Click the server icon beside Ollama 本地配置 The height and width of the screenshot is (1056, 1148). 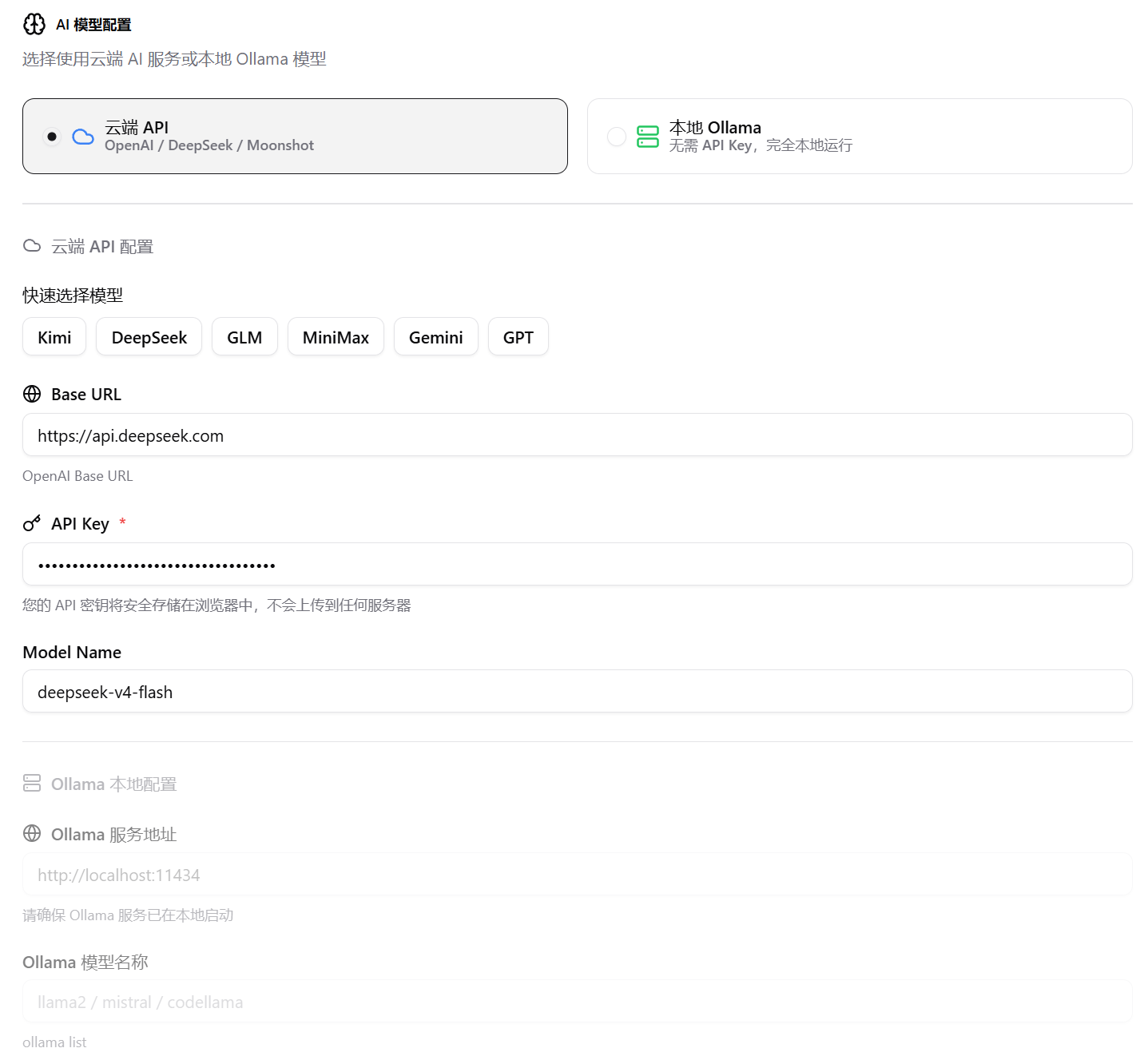click(32, 783)
